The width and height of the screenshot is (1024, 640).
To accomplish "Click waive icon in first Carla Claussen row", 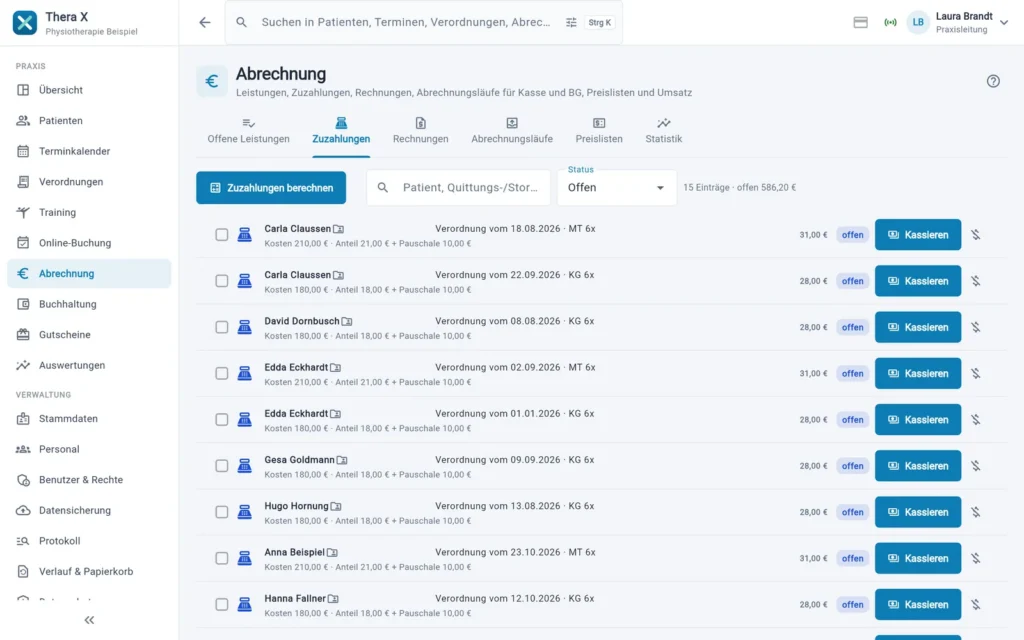I will coord(976,234).
